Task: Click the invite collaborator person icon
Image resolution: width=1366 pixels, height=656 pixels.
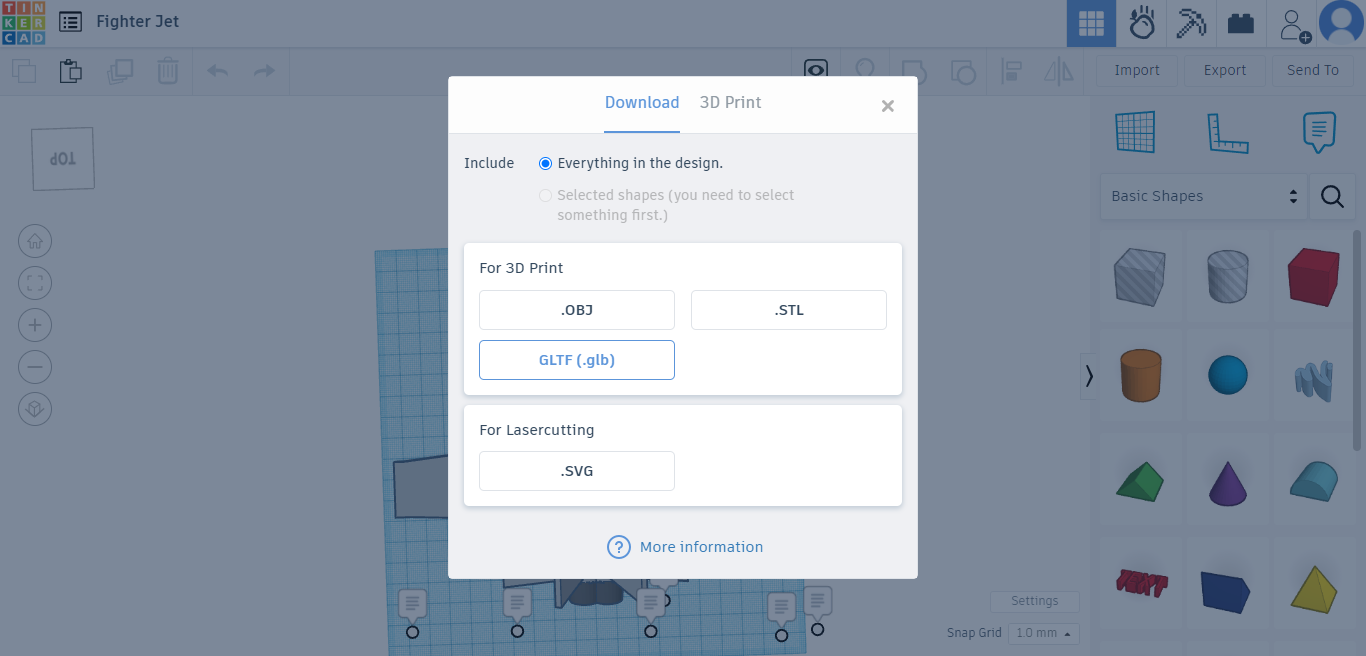Action: (1294, 24)
